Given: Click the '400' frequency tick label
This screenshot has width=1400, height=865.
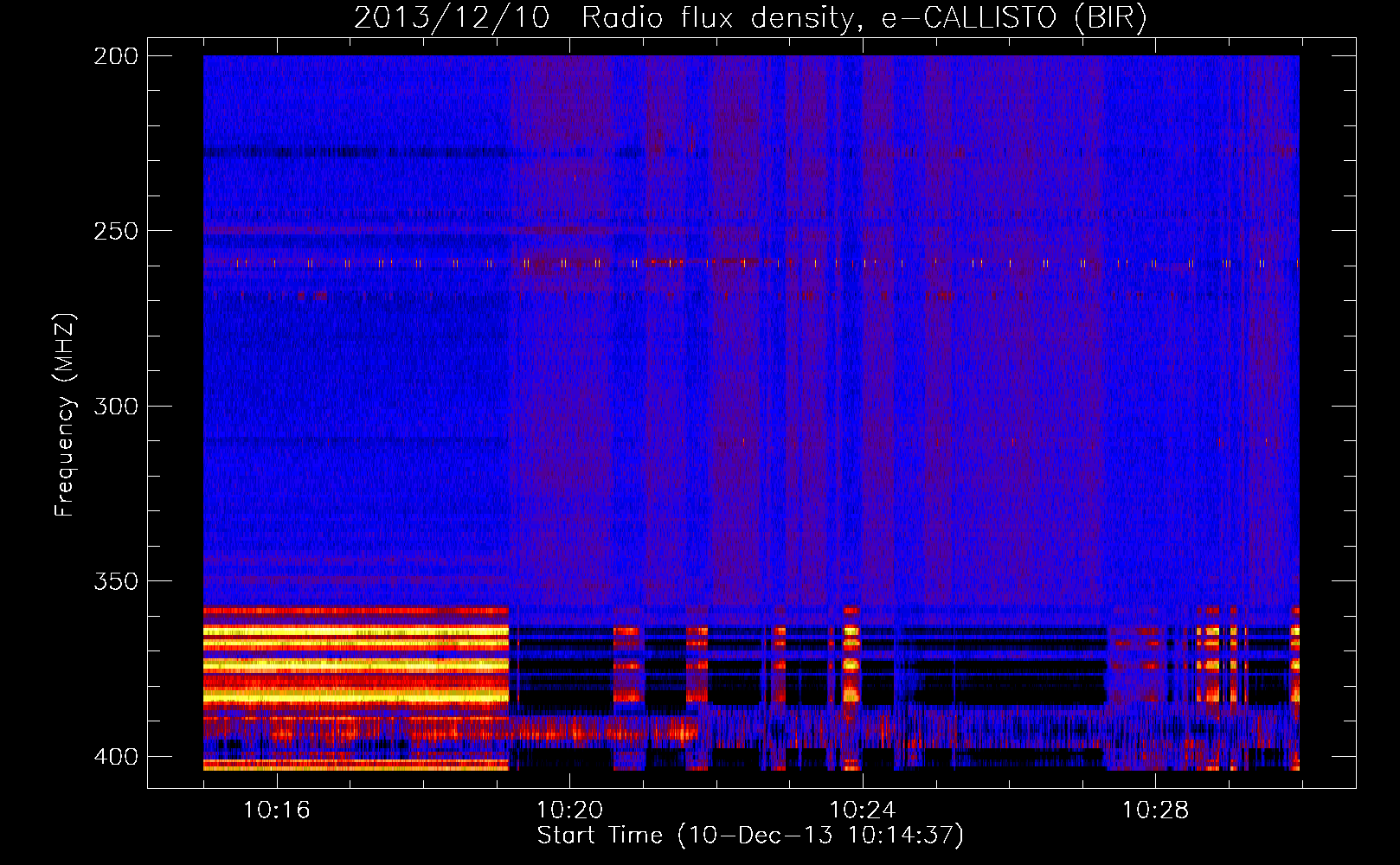Looking at the screenshot, I should tap(116, 757).
